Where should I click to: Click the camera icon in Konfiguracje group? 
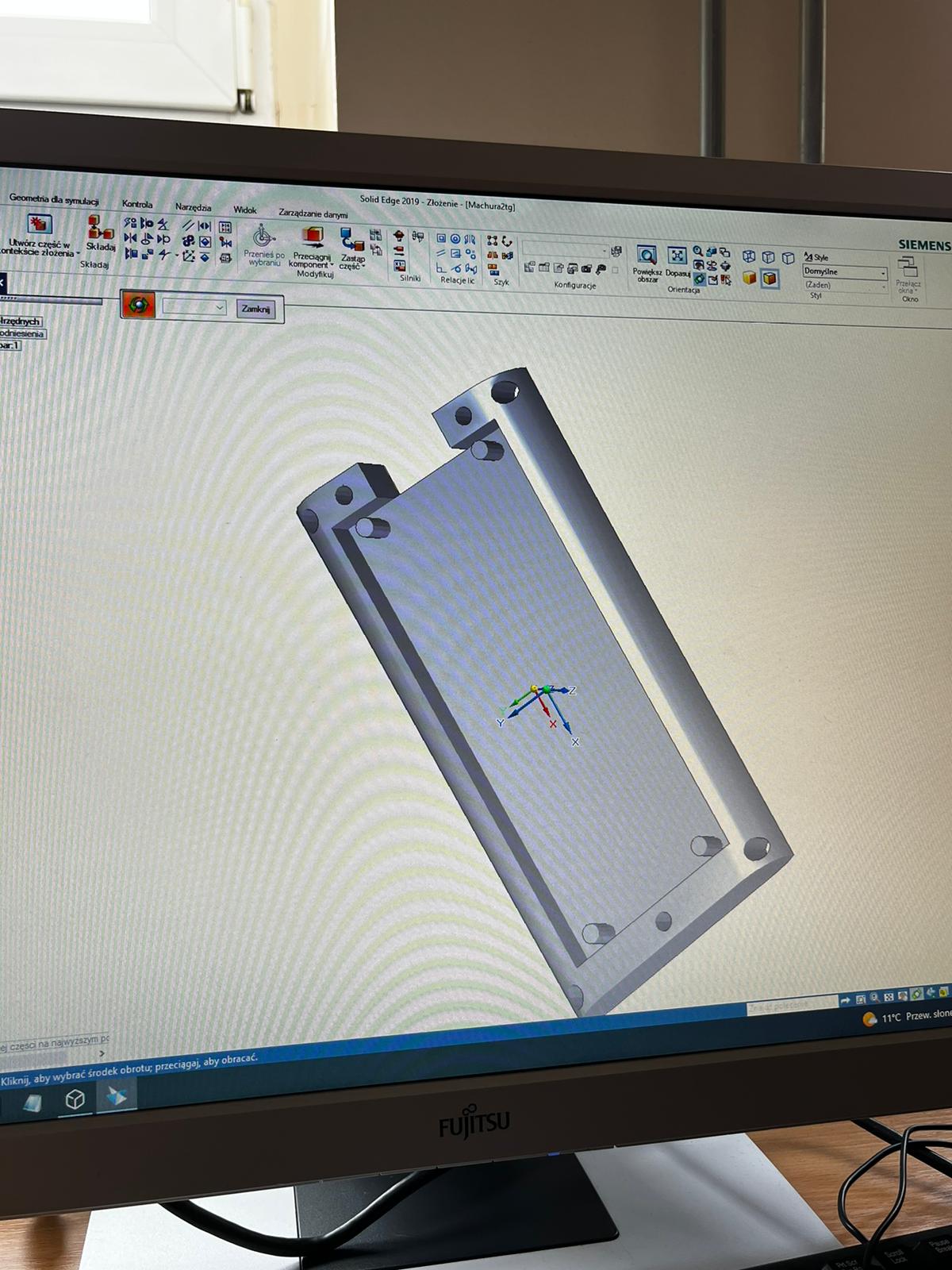click(x=587, y=270)
